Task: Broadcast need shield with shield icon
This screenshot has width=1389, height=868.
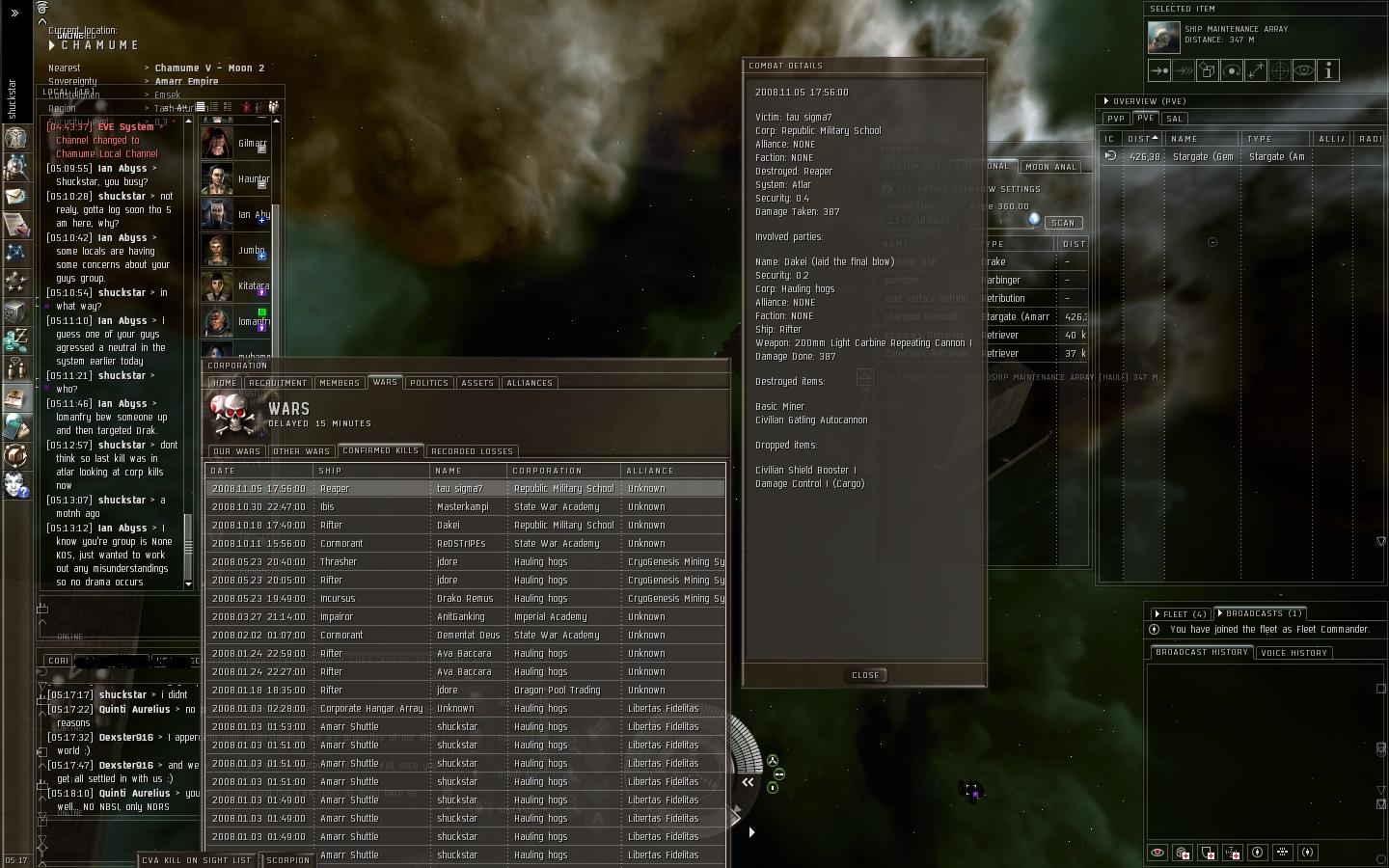Action: click(x=1208, y=853)
